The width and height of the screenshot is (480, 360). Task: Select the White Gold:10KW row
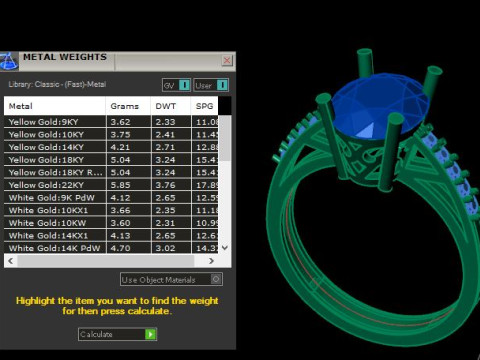point(111,223)
